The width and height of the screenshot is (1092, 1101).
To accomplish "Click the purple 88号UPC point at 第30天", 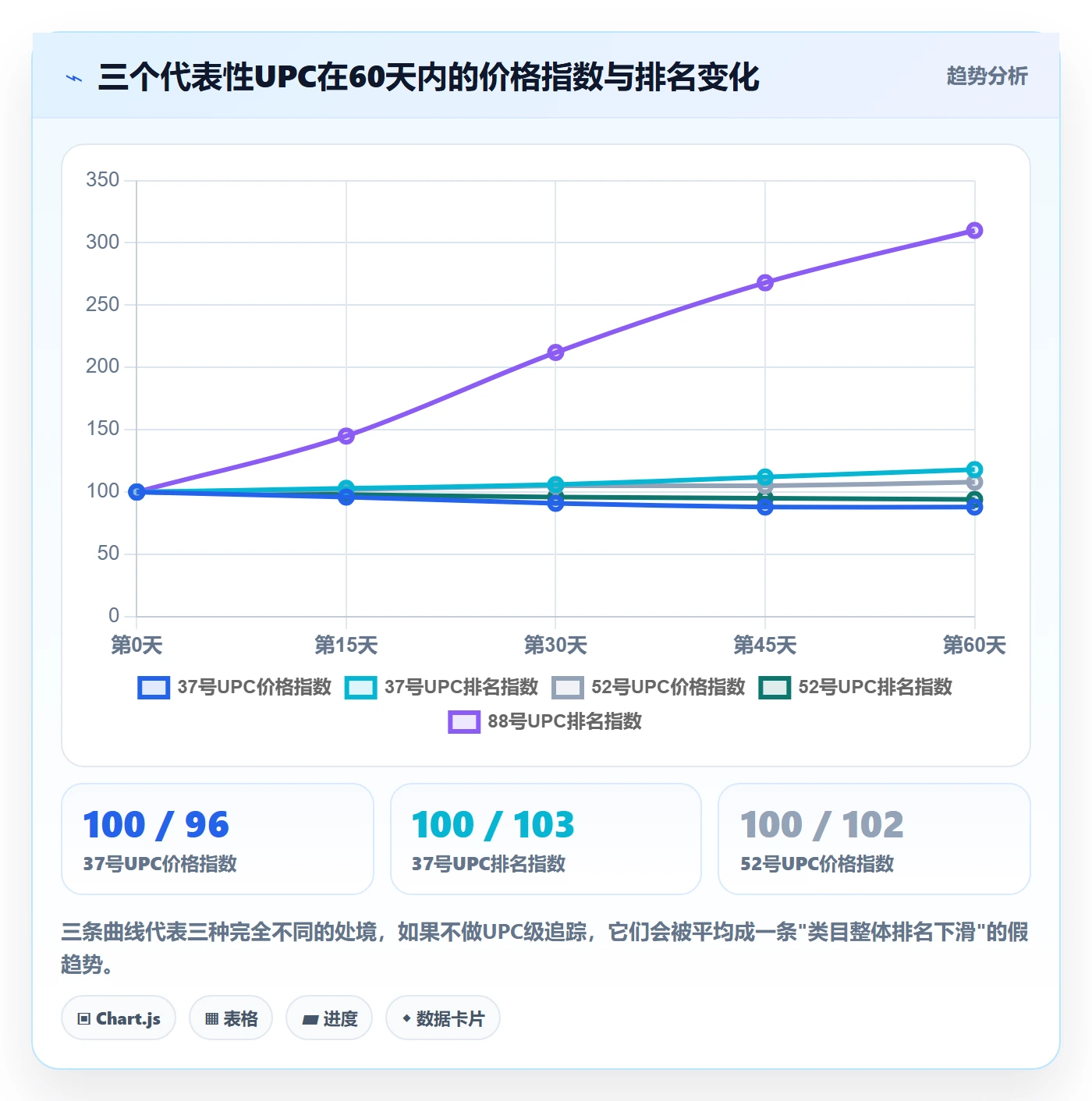I will pyautogui.click(x=555, y=352).
